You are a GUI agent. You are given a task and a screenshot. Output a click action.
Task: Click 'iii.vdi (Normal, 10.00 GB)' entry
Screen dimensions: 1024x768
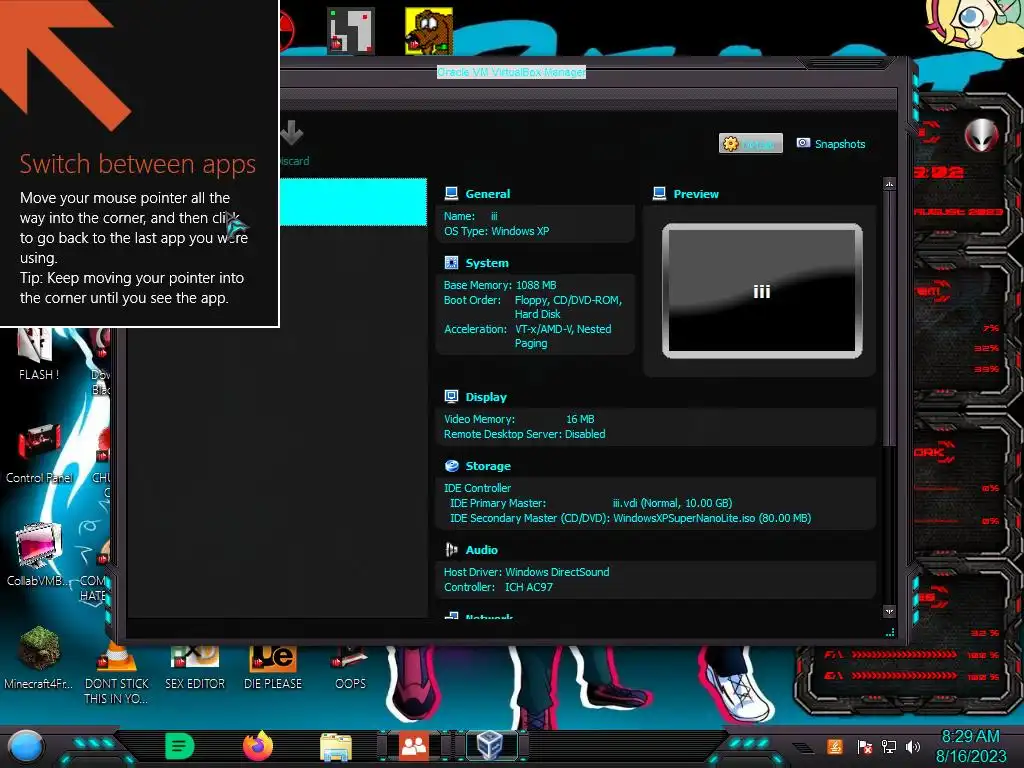point(672,503)
